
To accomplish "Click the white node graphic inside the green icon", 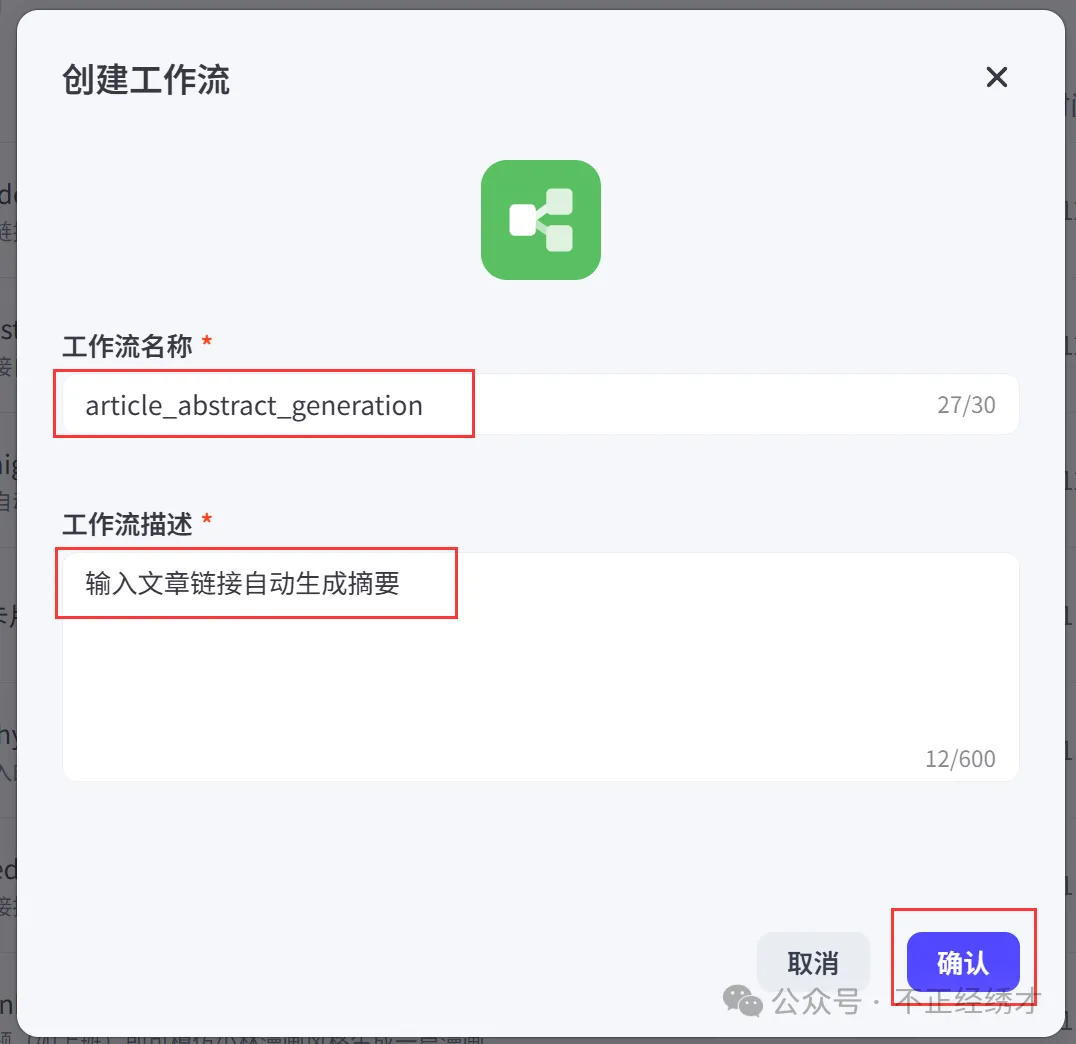I will pos(541,220).
